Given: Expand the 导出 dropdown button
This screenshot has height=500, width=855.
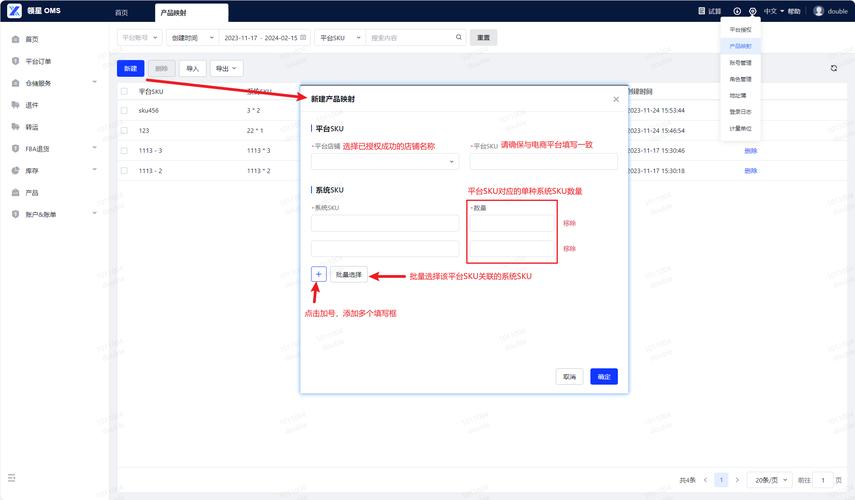Looking at the screenshot, I should pyautogui.click(x=226, y=68).
